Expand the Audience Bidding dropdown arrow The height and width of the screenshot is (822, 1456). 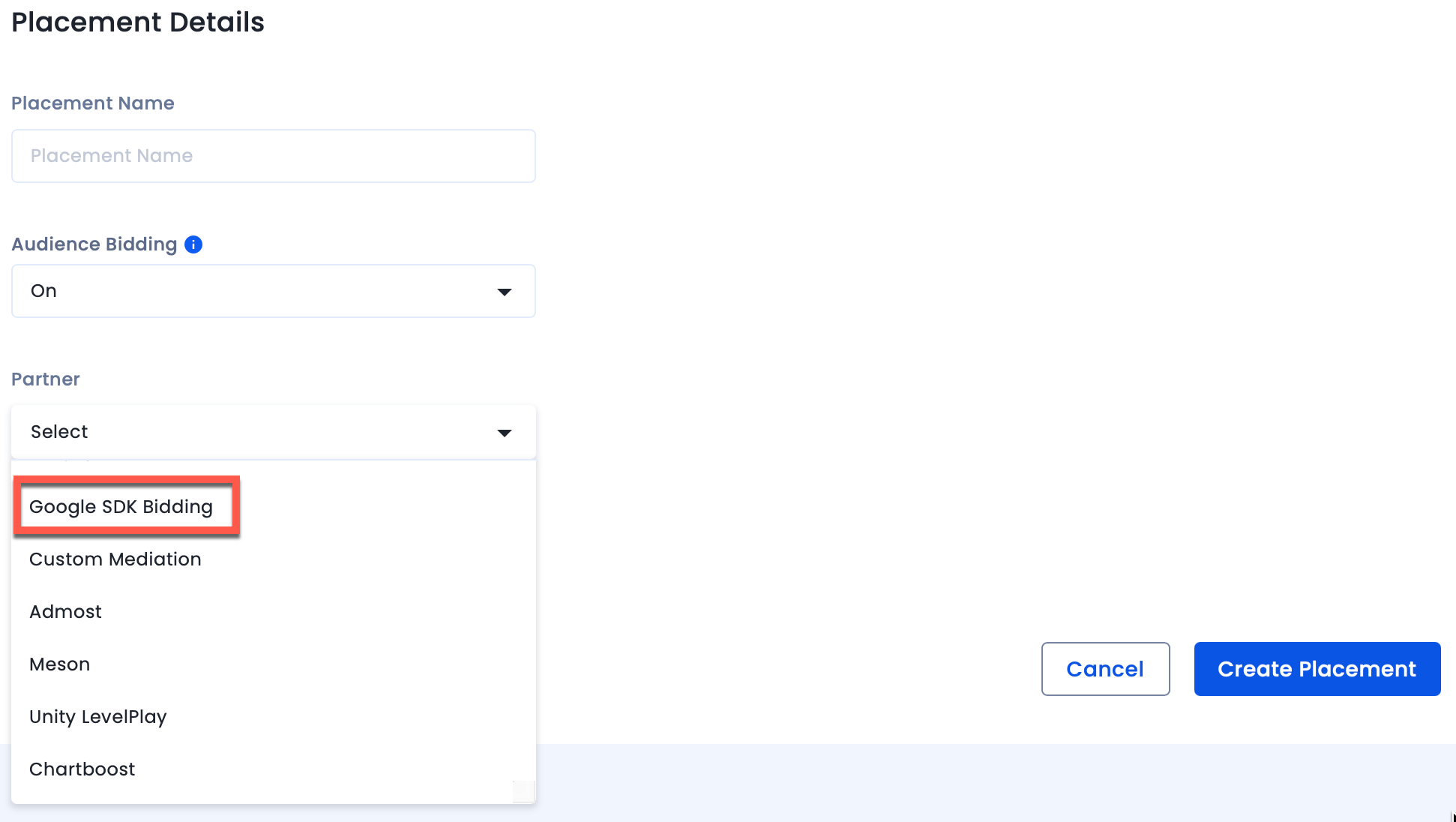[x=505, y=292]
